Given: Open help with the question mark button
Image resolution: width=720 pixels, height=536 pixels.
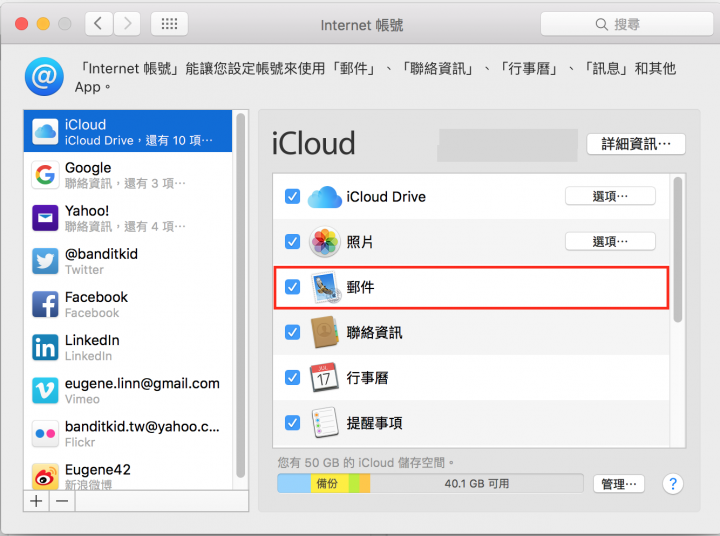Looking at the screenshot, I should pos(673,484).
